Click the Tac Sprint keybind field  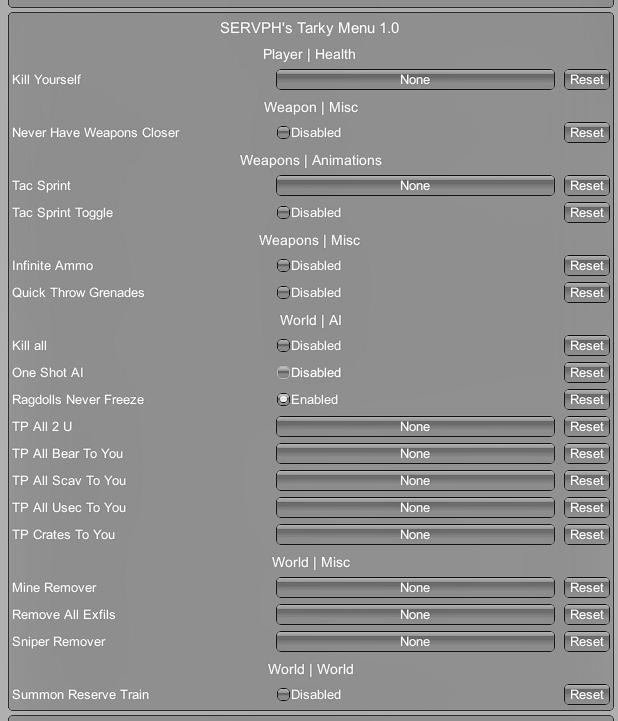click(415, 186)
